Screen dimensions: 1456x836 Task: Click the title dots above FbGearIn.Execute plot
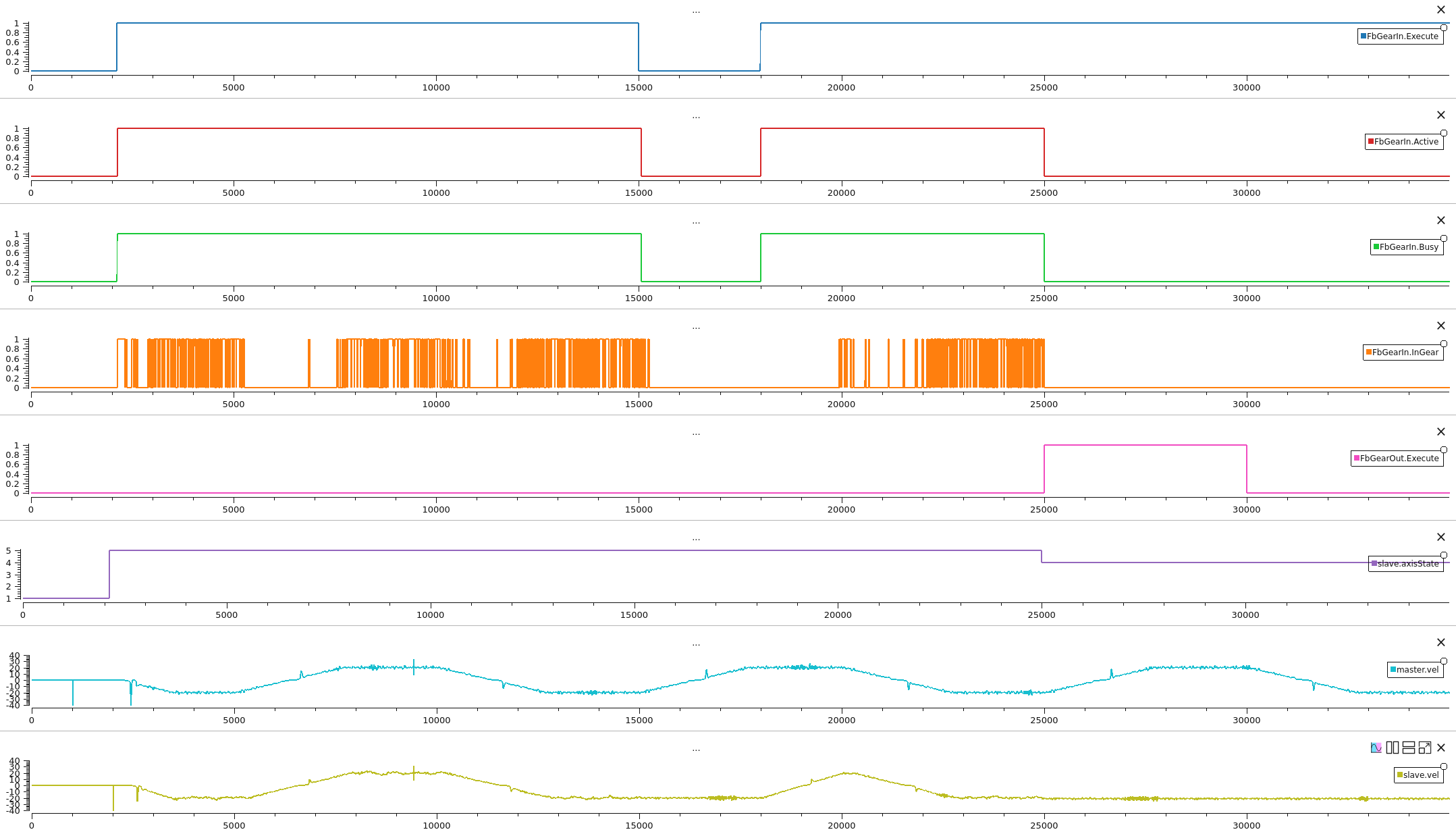(x=696, y=11)
